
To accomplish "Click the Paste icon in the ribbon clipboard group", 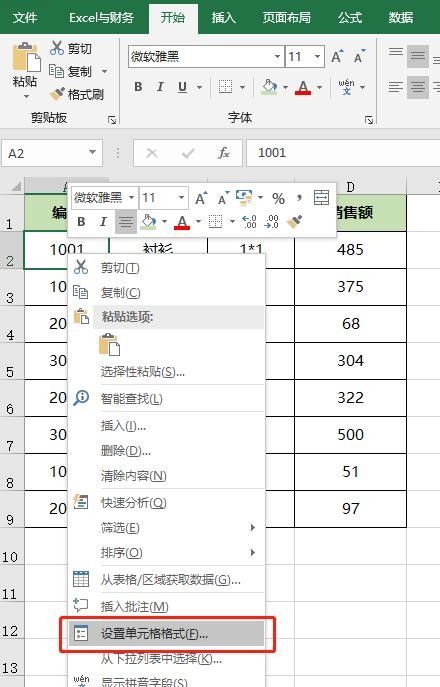I will point(25,57).
